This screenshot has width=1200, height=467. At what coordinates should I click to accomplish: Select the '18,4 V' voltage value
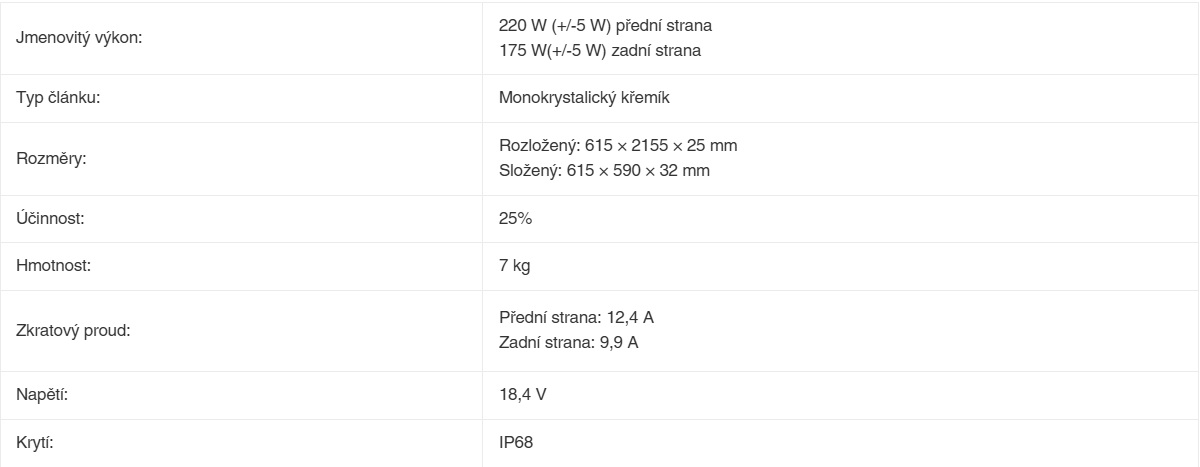tap(522, 394)
